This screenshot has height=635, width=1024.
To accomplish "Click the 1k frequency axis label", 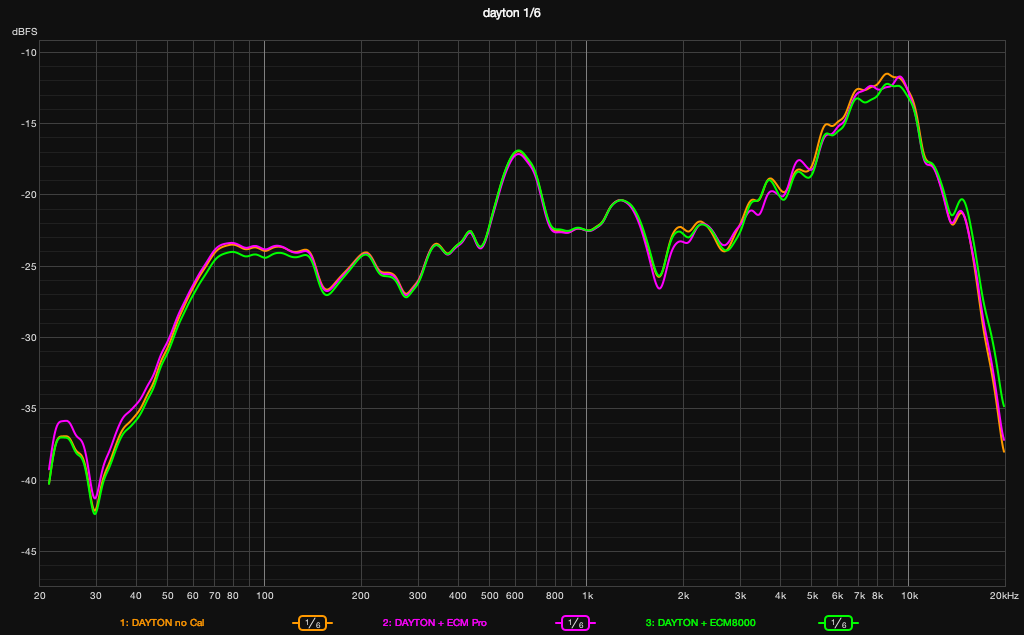I will [587, 596].
